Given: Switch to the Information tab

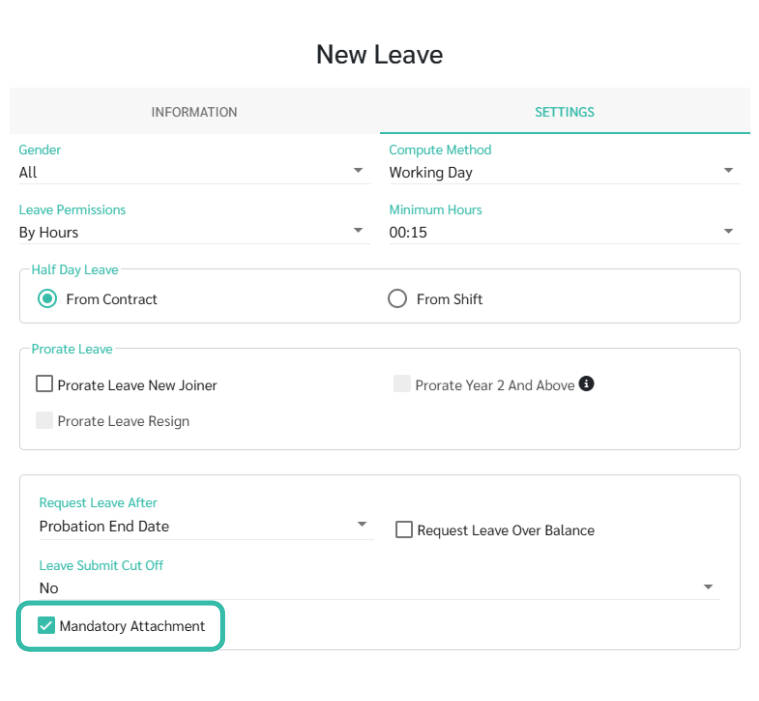Looking at the screenshot, I should pos(194,112).
